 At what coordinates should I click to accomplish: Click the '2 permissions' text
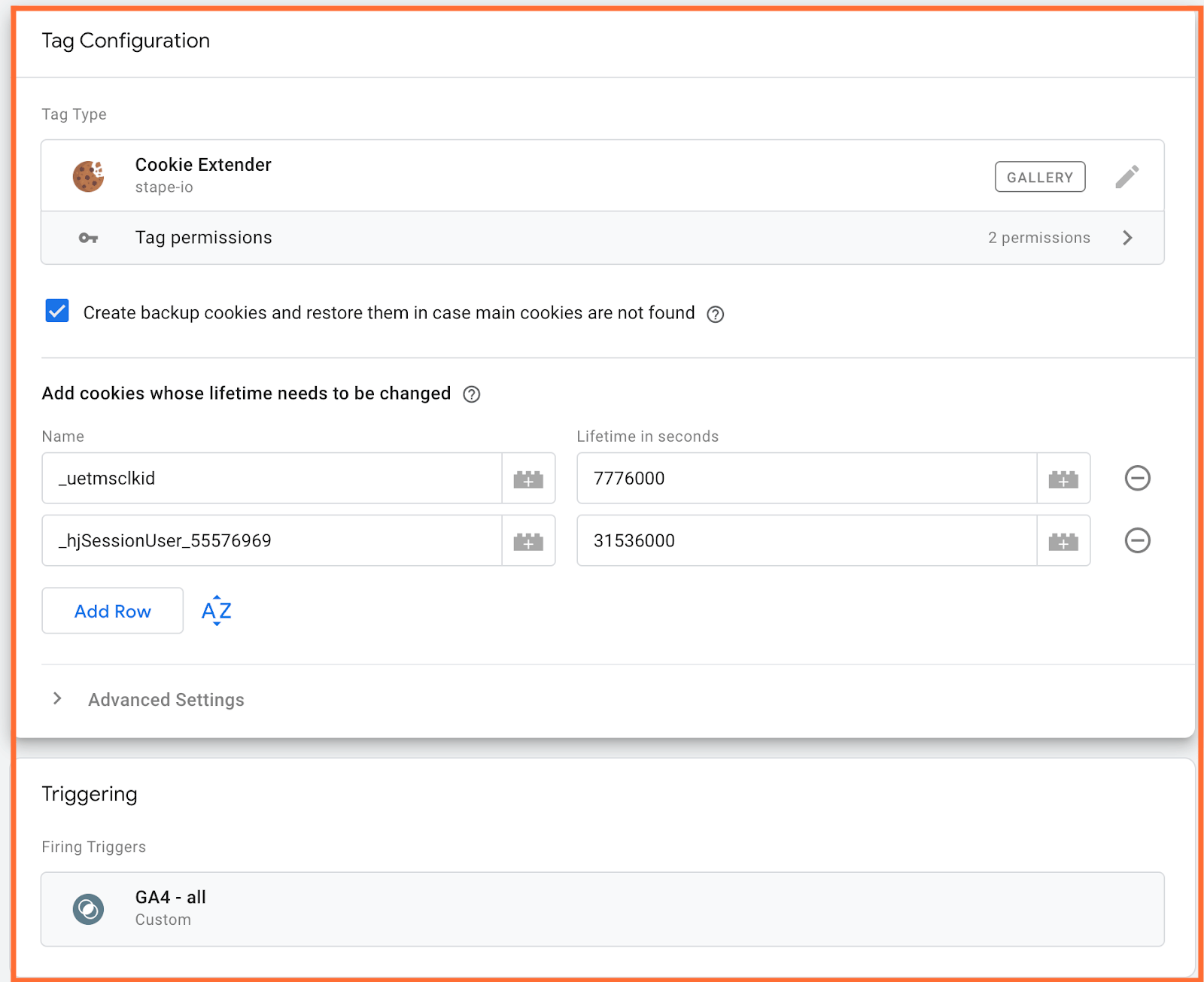coord(1039,238)
